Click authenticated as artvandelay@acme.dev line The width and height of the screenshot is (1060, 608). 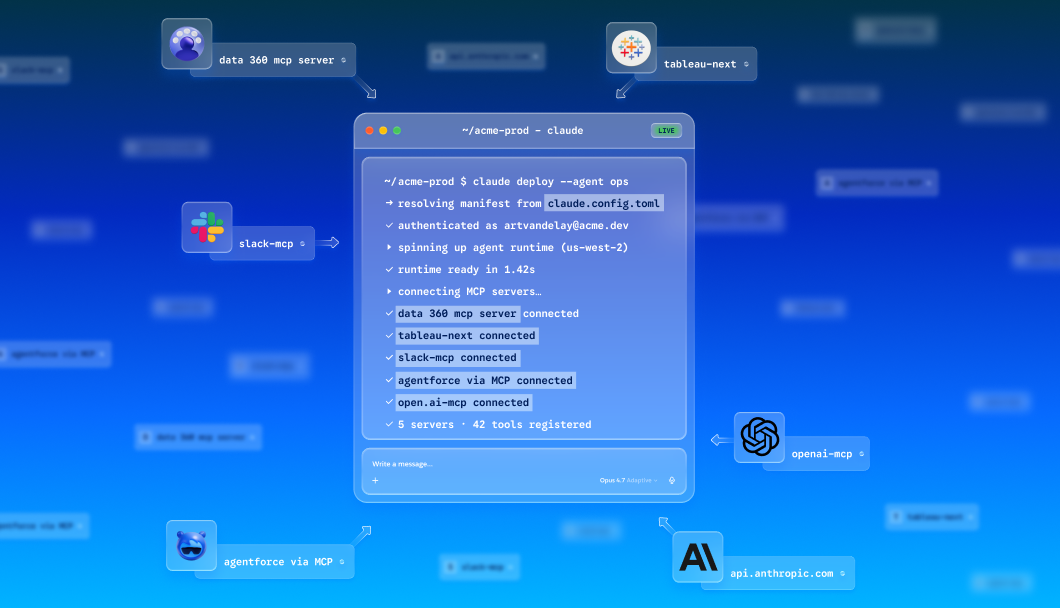pos(513,225)
